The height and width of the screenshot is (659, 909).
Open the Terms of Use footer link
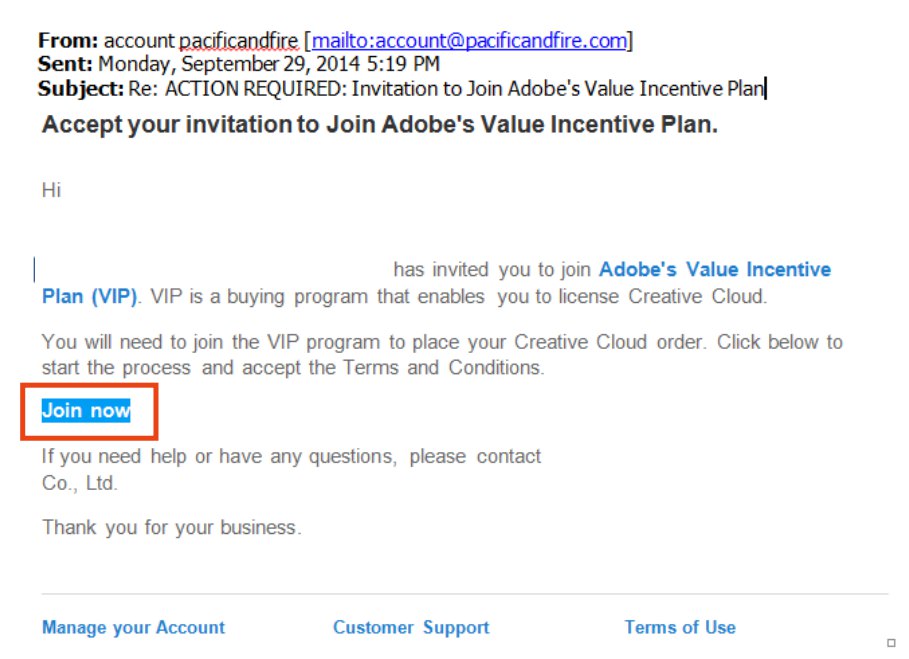click(x=680, y=627)
